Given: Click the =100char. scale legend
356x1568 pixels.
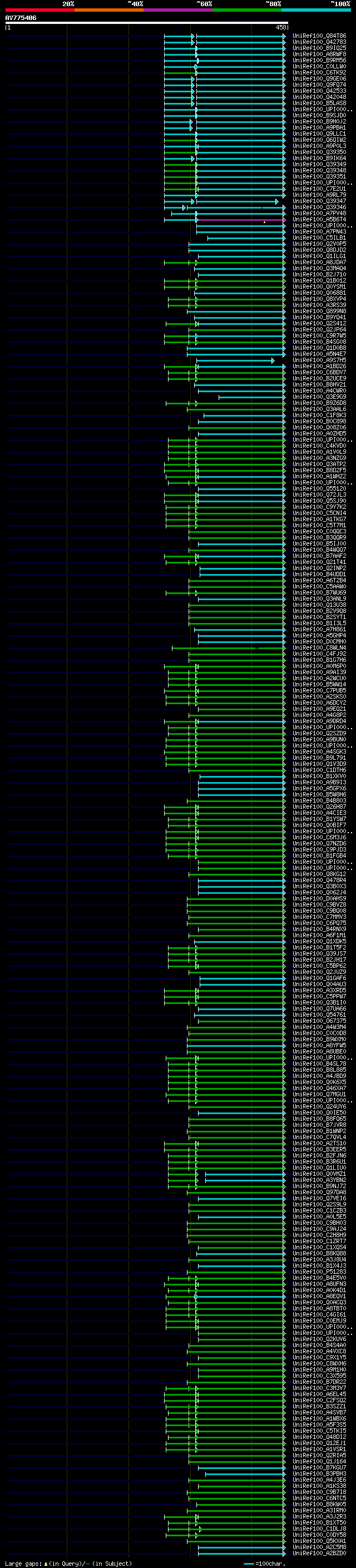Looking at the screenshot, I should [265, 1563].
